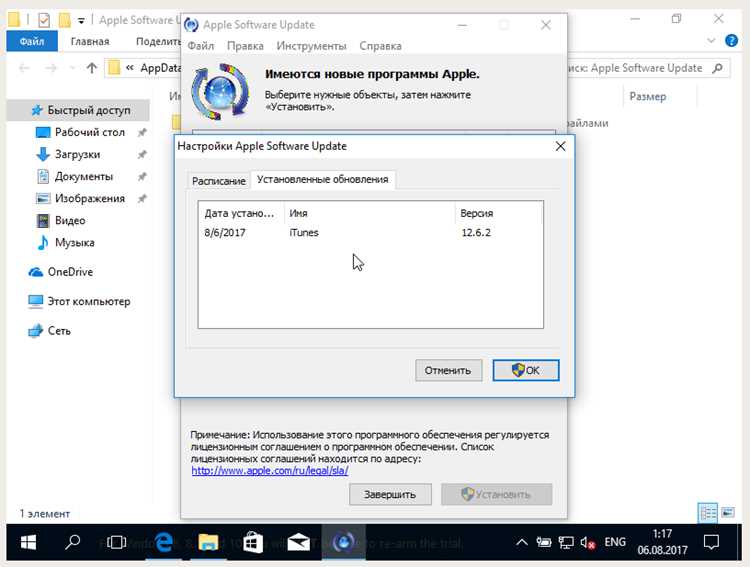
Task: Click Properties checkmark icon in Explorer title bar
Action: coord(44,20)
